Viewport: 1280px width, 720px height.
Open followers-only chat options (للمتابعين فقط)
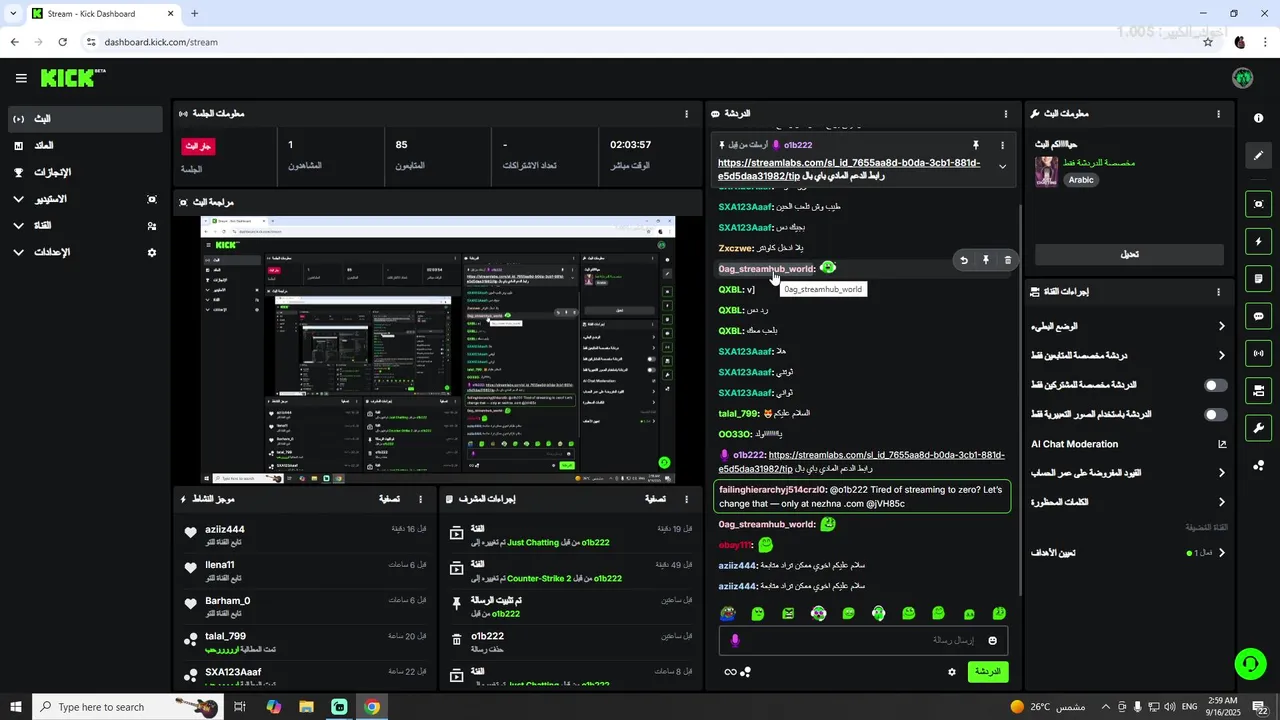click(x=1128, y=355)
